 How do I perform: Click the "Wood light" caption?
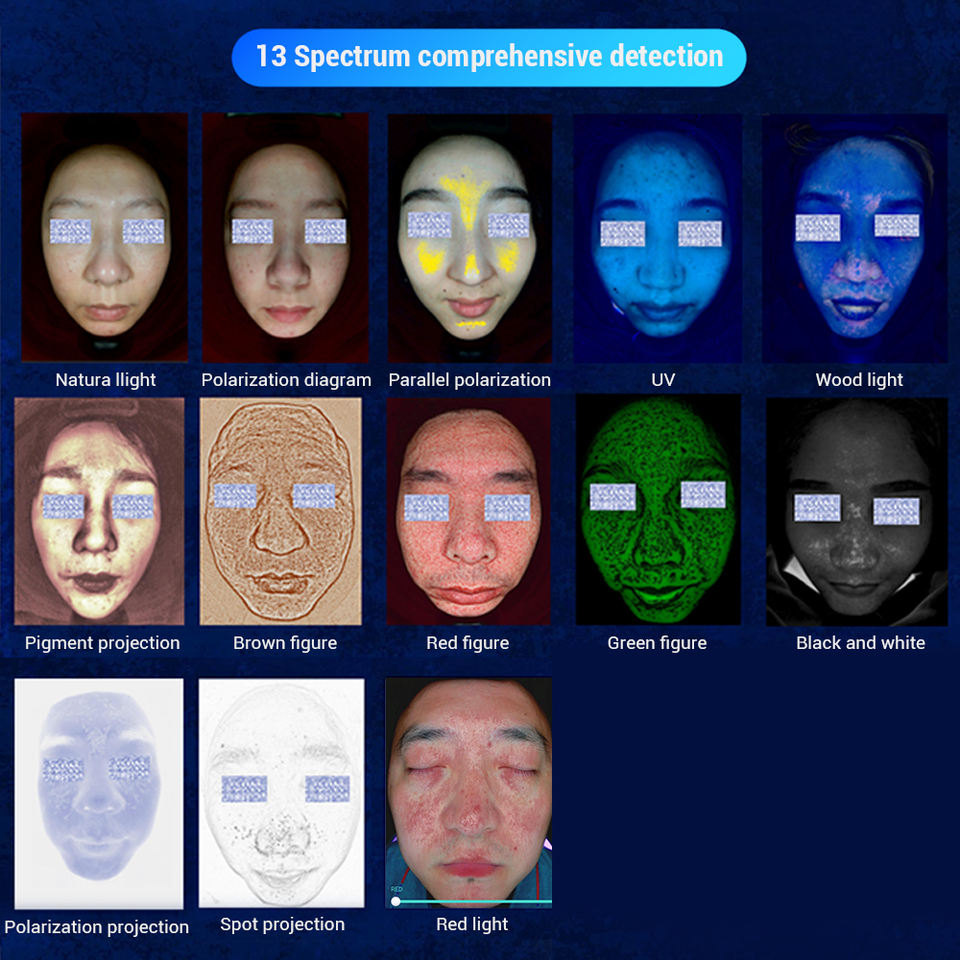point(859,380)
